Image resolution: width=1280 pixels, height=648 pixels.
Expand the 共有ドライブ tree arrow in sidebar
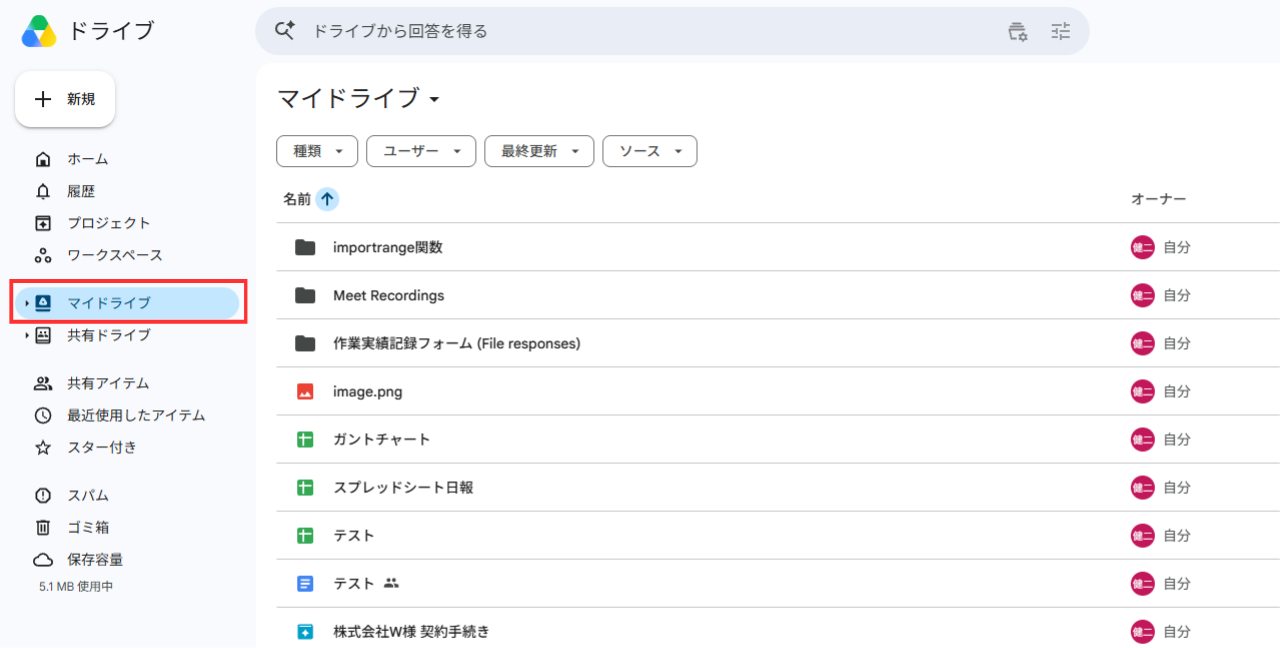coord(27,335)
